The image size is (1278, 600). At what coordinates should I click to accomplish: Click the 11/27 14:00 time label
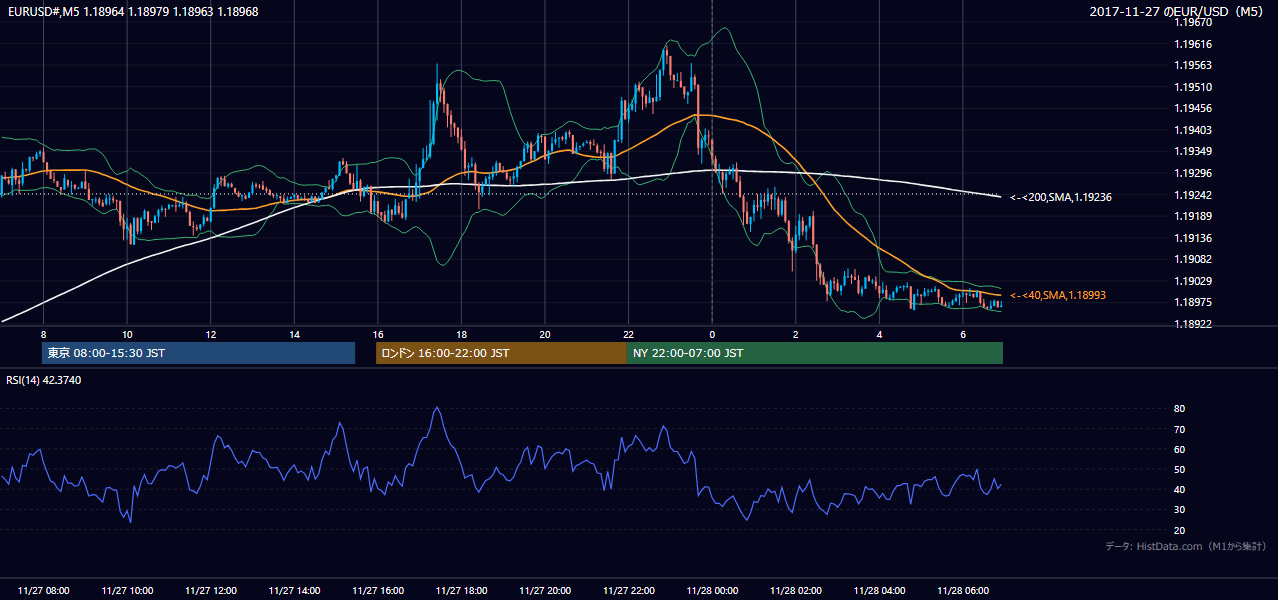pyautogui.click(x=294, y=591)
